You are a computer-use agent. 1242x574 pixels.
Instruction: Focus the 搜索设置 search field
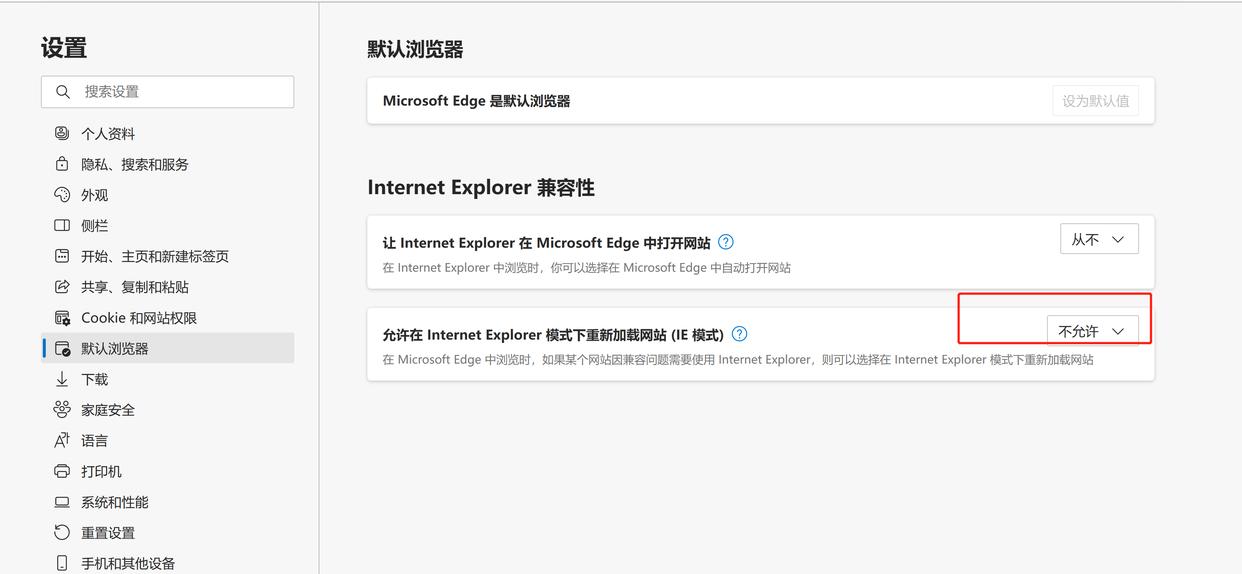pos(168,92)
